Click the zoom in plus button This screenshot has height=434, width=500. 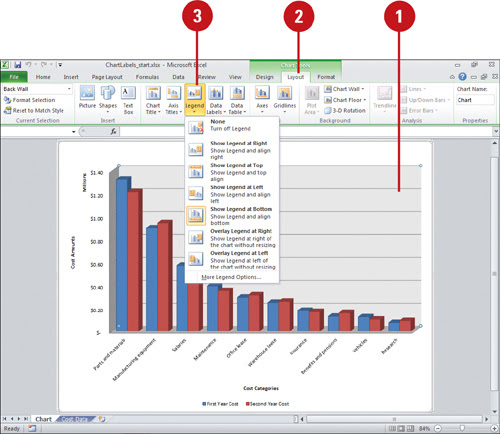pos(494,429)
